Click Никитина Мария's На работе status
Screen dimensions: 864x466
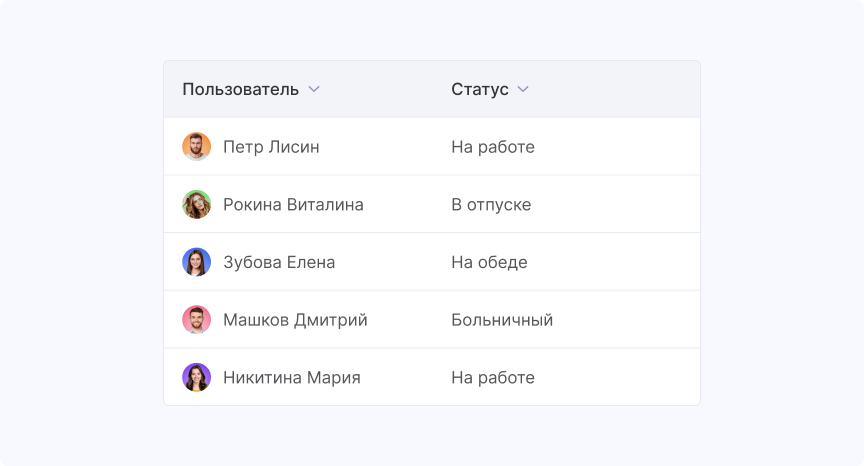pyautogui.click(x=492, y=378)
